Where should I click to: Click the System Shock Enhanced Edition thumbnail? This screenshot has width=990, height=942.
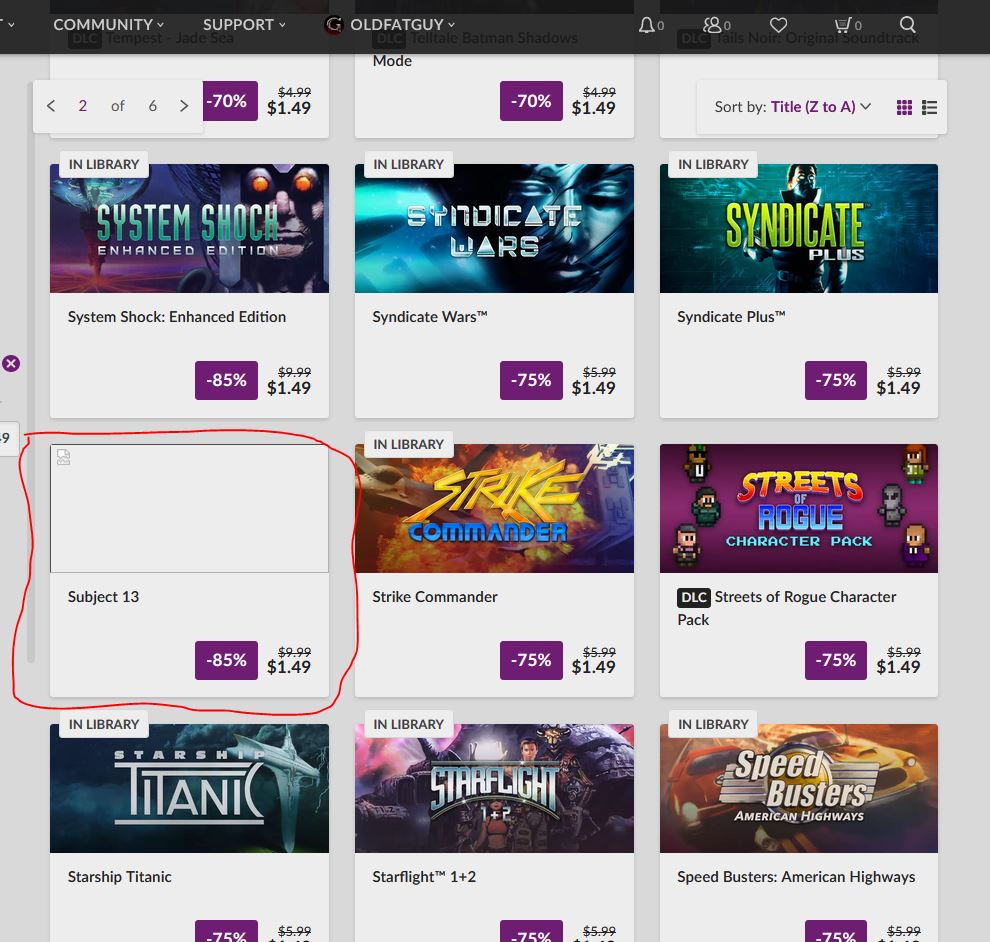189,229
